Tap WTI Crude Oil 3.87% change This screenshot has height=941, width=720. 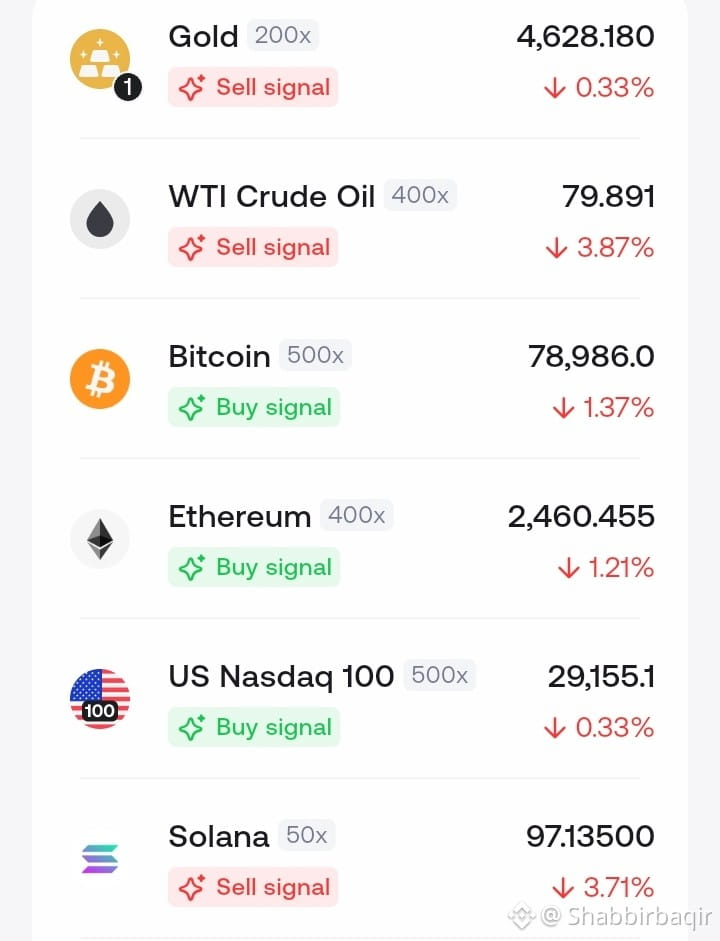pos(599,247)
